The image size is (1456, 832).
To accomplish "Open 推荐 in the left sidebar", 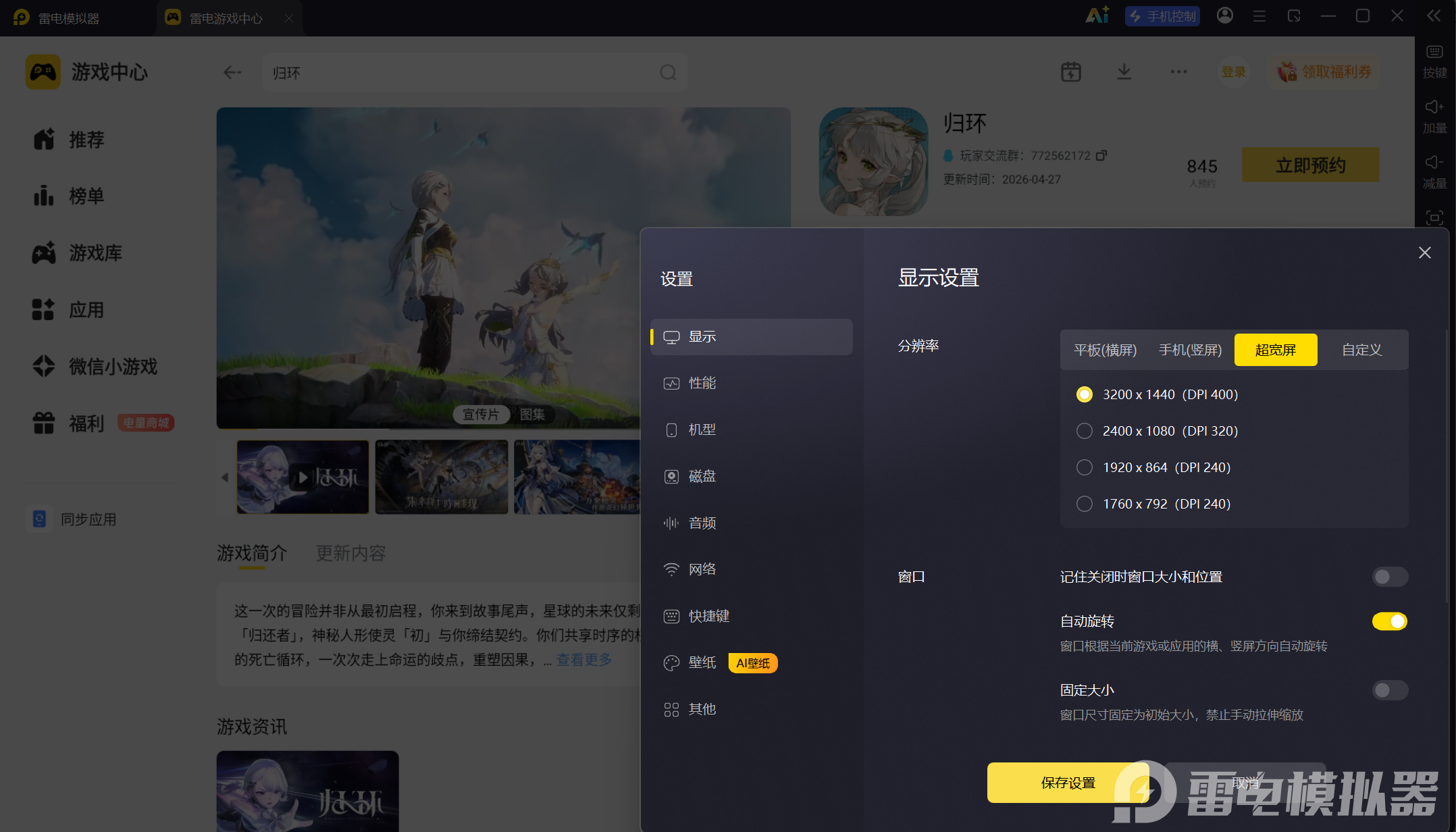I will tap(69, 140).
